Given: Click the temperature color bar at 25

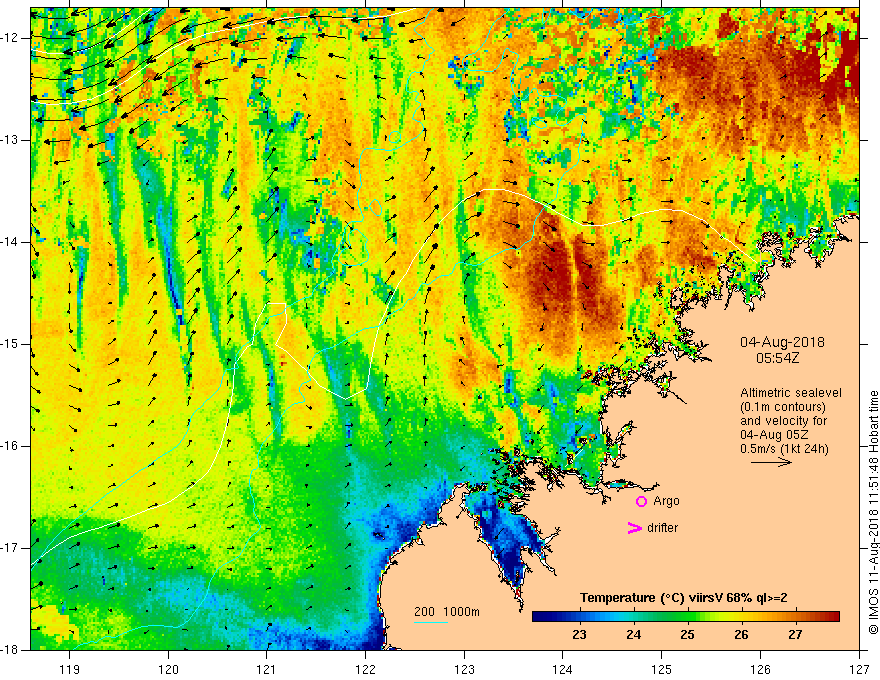Looking at the screenshot, I should 687,616.
